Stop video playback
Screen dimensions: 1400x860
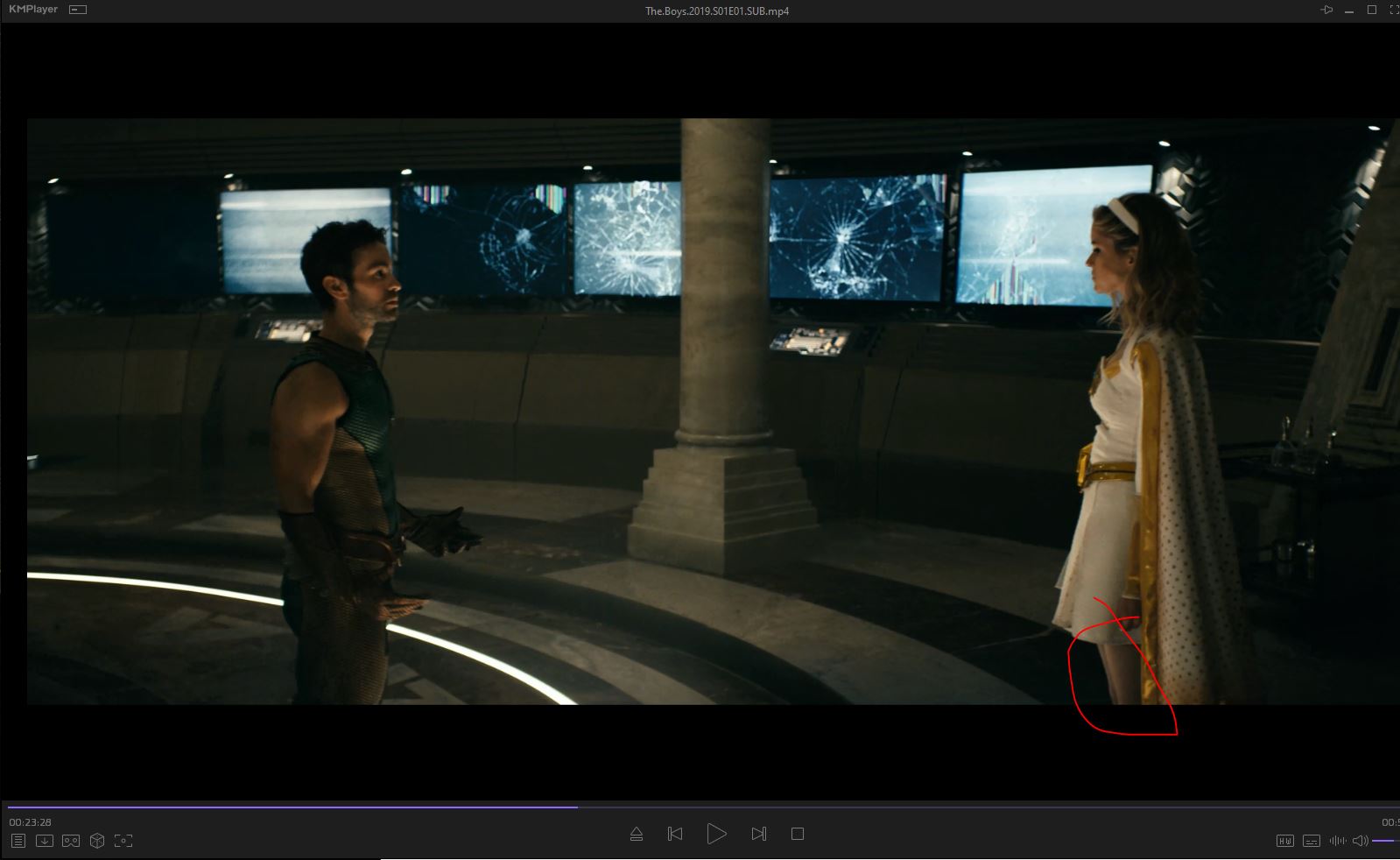coord(797,834)
